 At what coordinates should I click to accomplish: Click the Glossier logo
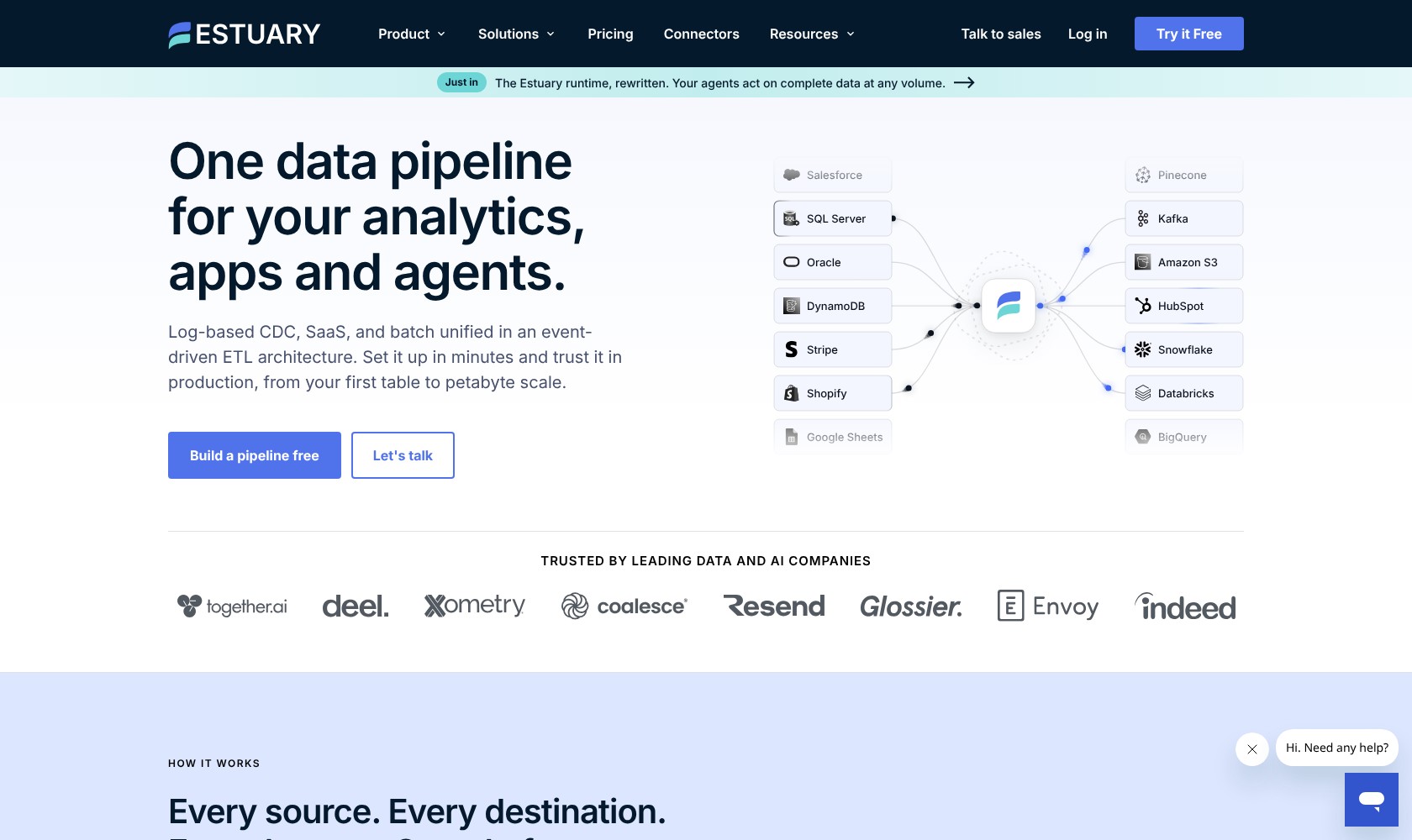point(911,606)
